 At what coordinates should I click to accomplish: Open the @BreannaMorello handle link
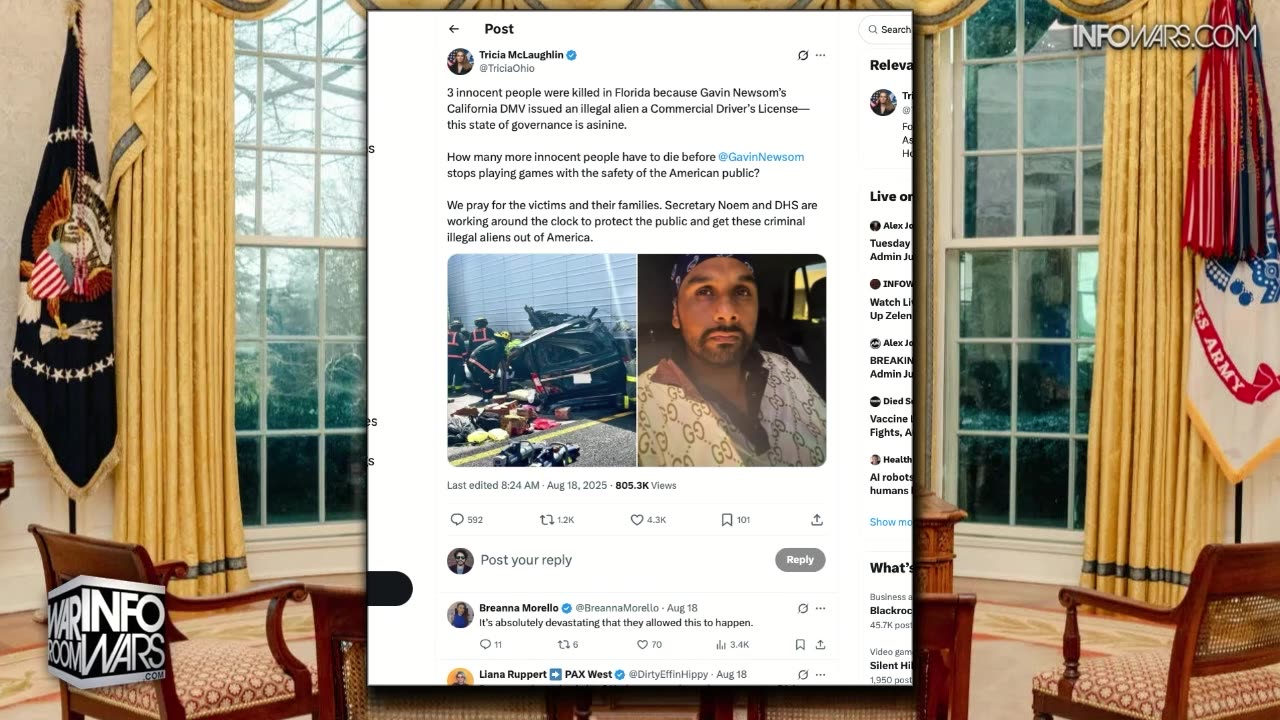617,608
